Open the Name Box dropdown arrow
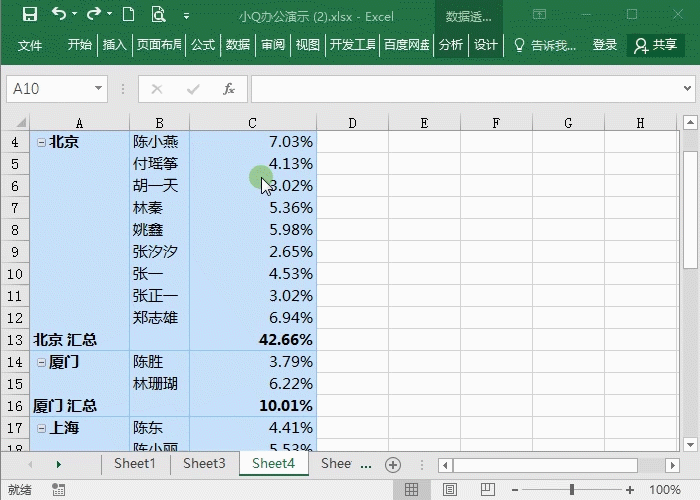The width and height of the screenshot is (700, 500). click(98, 88)
